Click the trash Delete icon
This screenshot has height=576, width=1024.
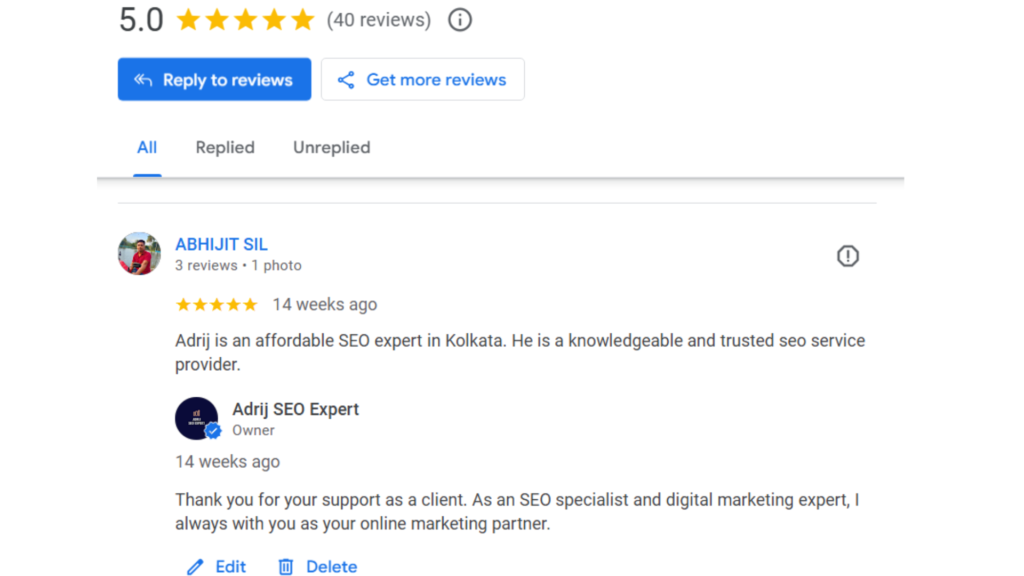tap(286, 567)
